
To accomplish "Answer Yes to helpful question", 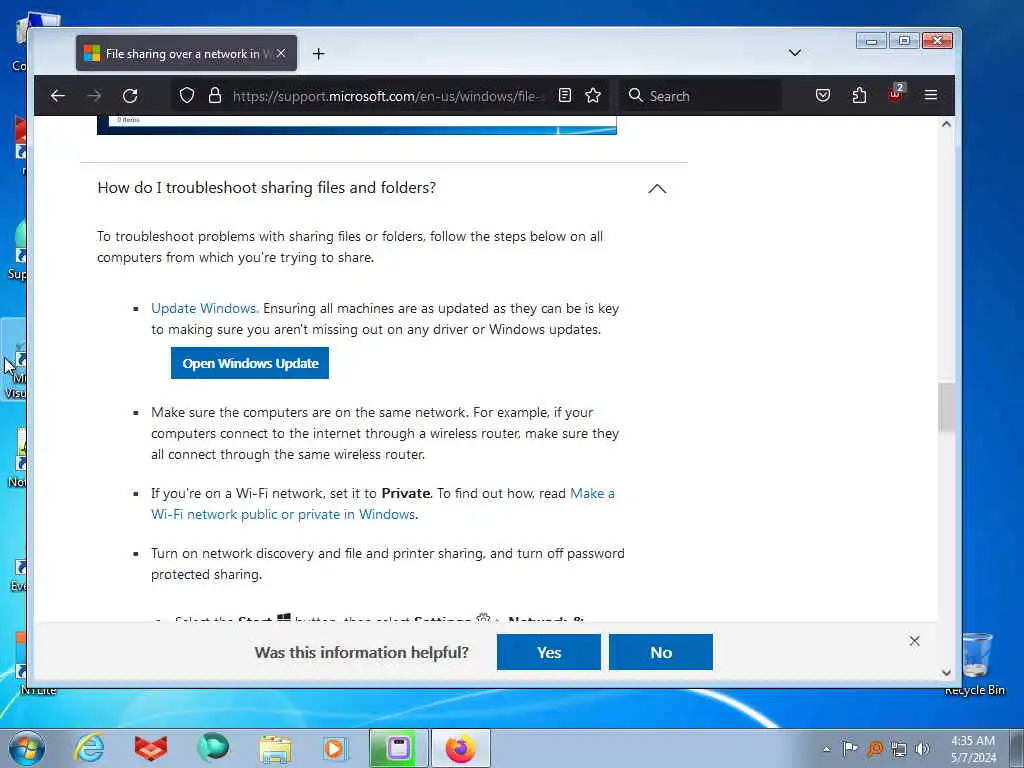I will [549, 652].
